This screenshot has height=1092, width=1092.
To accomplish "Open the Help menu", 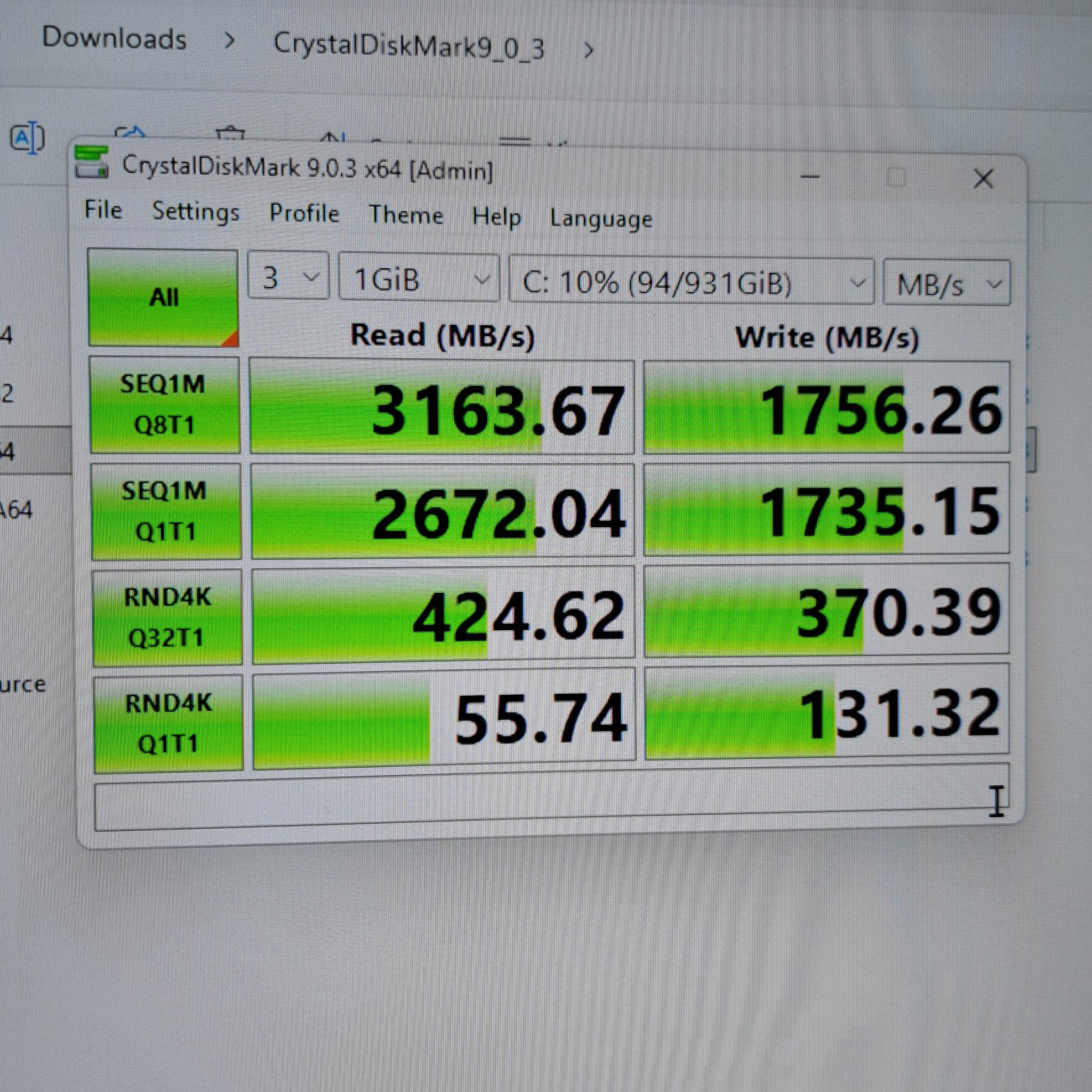I will (496, 217).
